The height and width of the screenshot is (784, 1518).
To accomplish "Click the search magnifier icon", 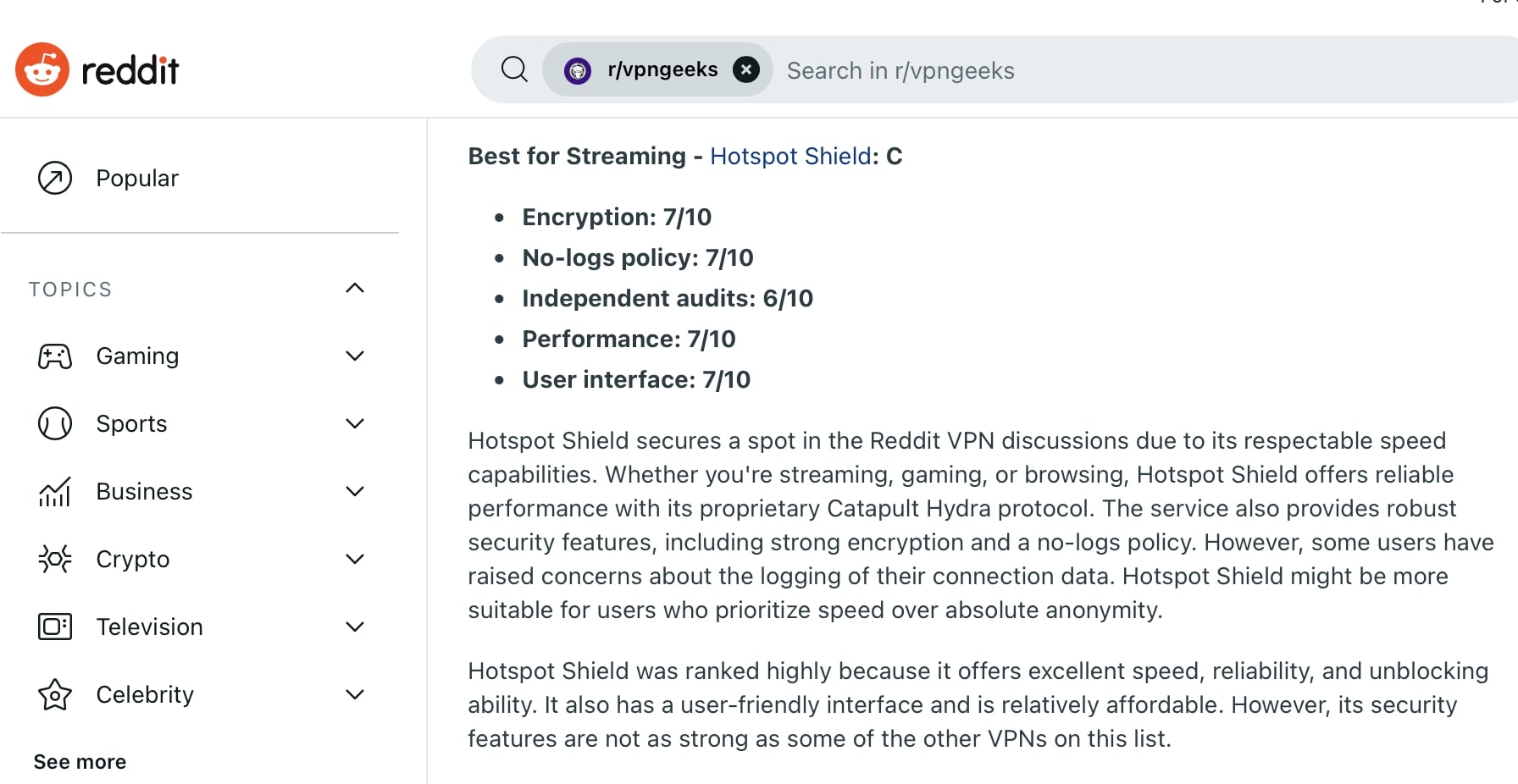I will pyautogui.click(x=514, y=69).
